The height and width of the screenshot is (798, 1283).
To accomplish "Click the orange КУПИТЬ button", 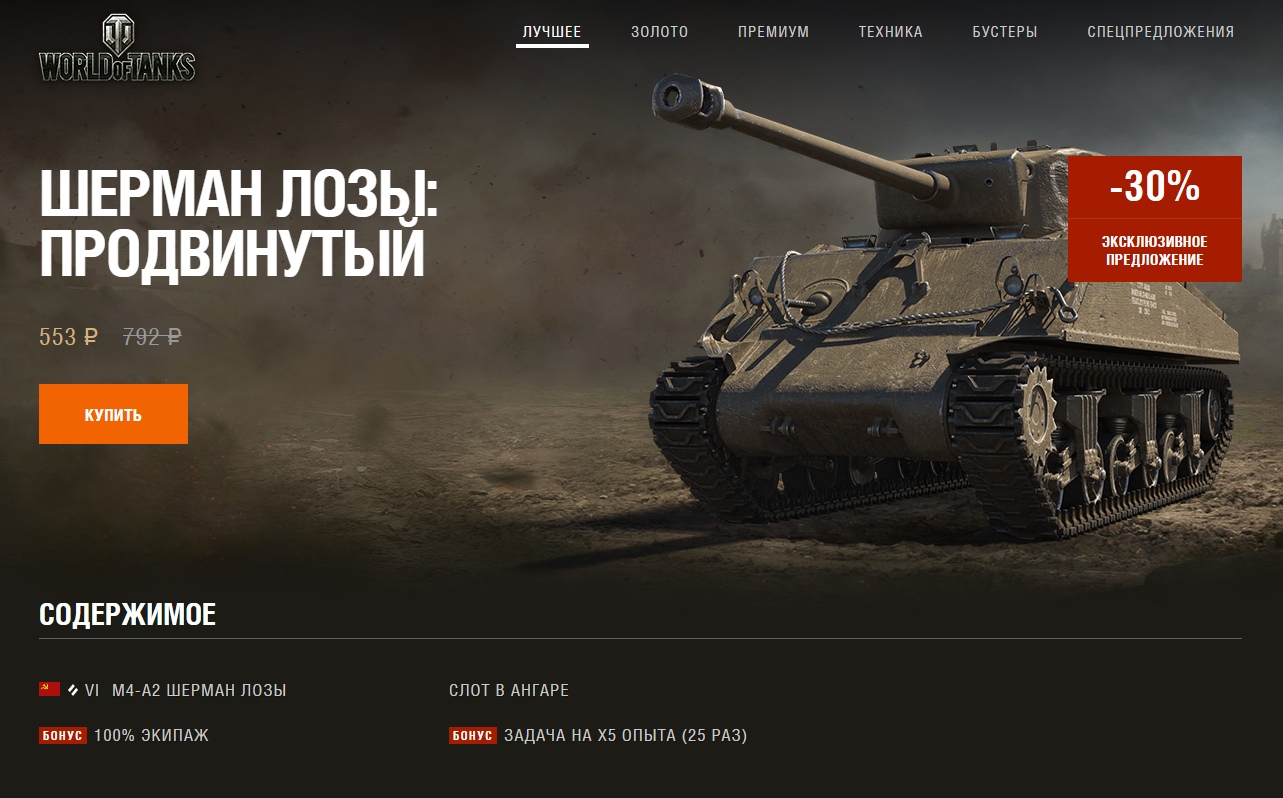I will pos(113,414).
